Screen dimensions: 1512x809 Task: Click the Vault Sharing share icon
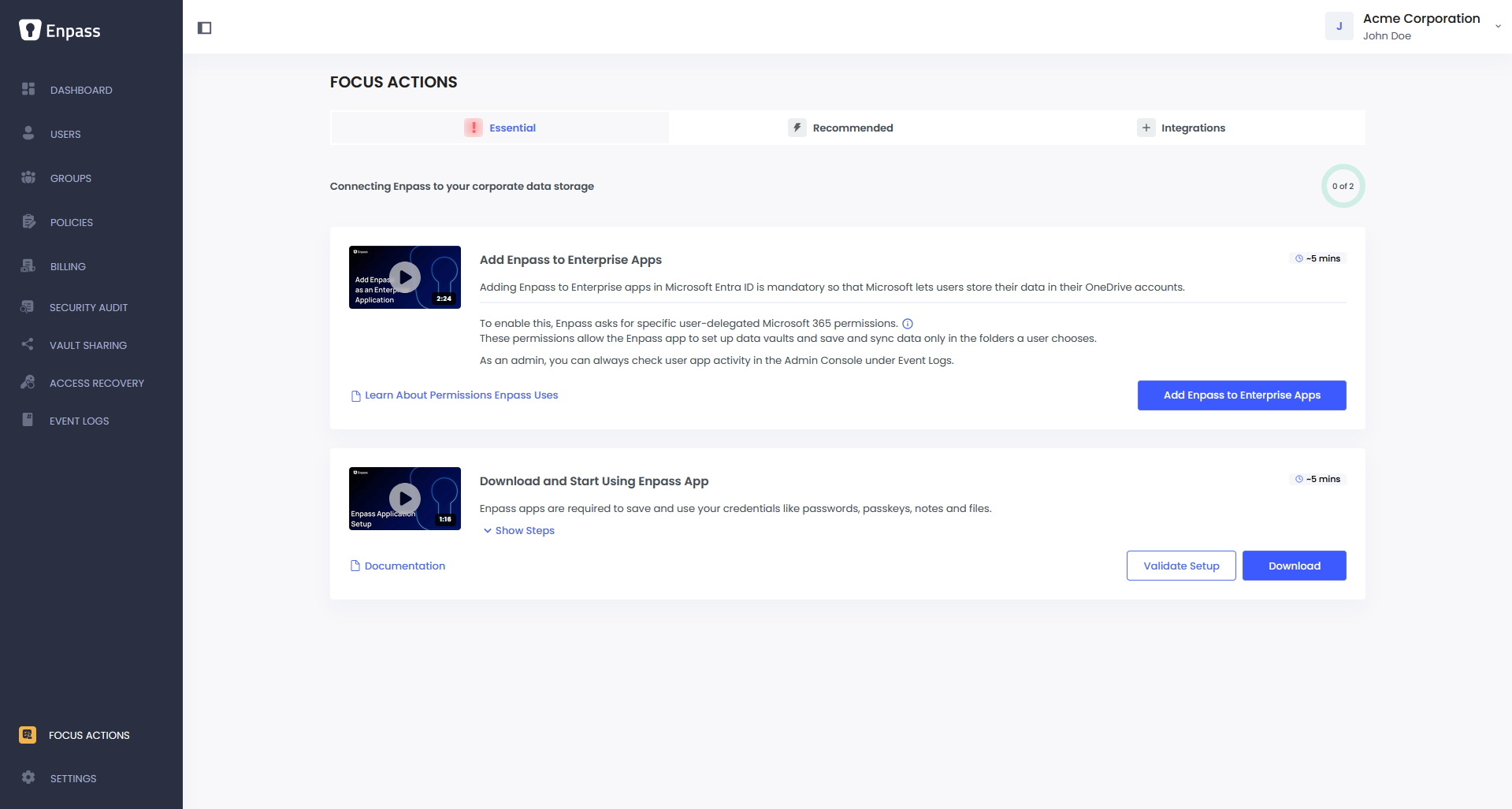[x=28, y=344]
